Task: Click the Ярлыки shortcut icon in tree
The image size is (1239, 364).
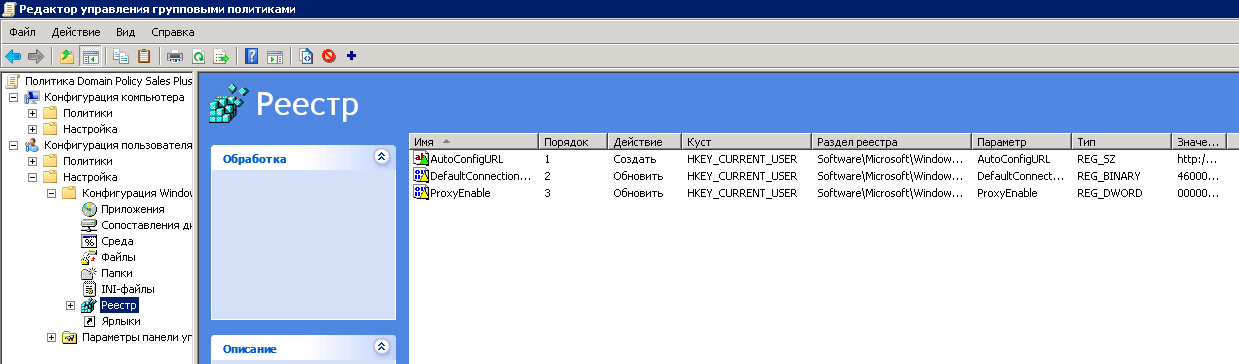Action: [x=88, y=321]
